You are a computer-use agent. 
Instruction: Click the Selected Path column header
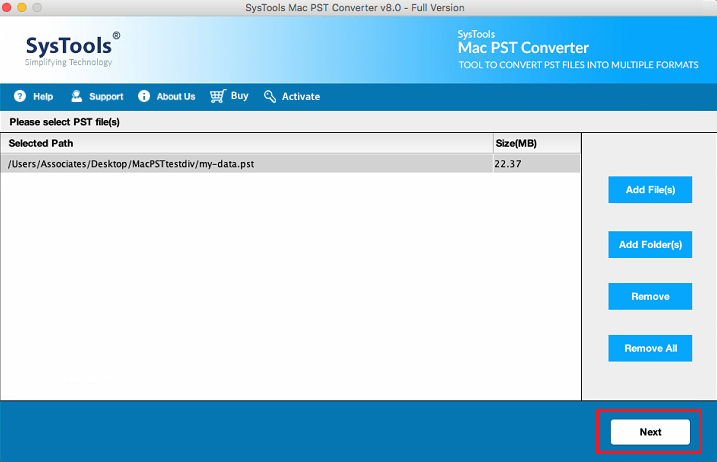pyautogui.click(x=247, y=143)
